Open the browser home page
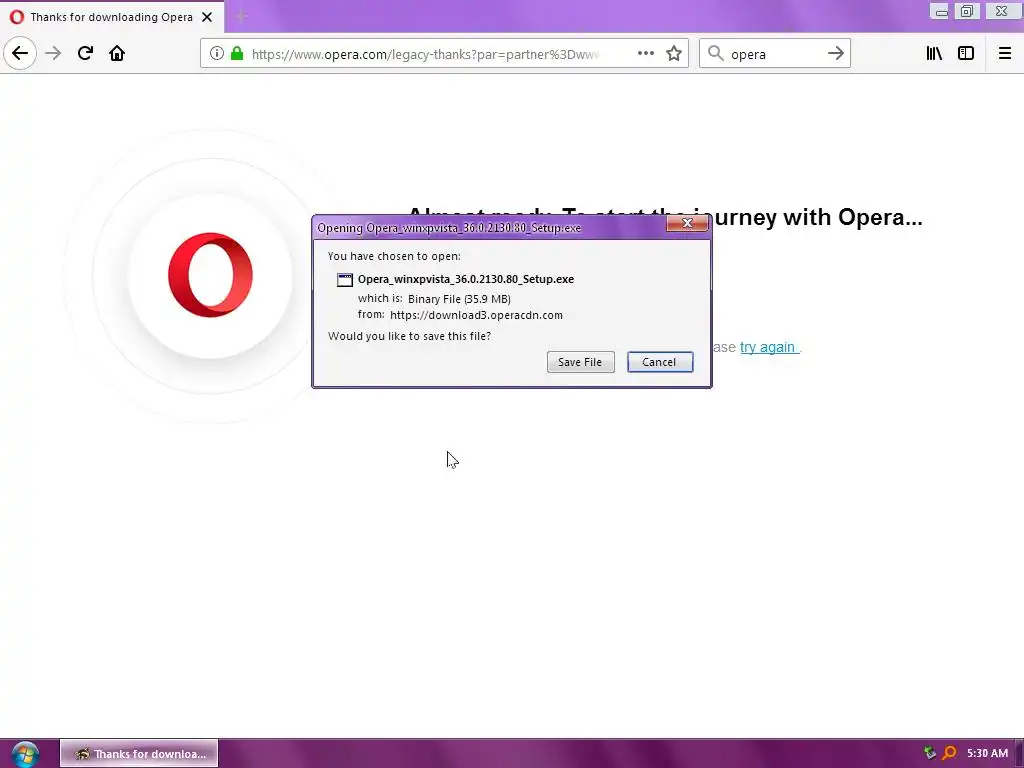 pos(117,53)
